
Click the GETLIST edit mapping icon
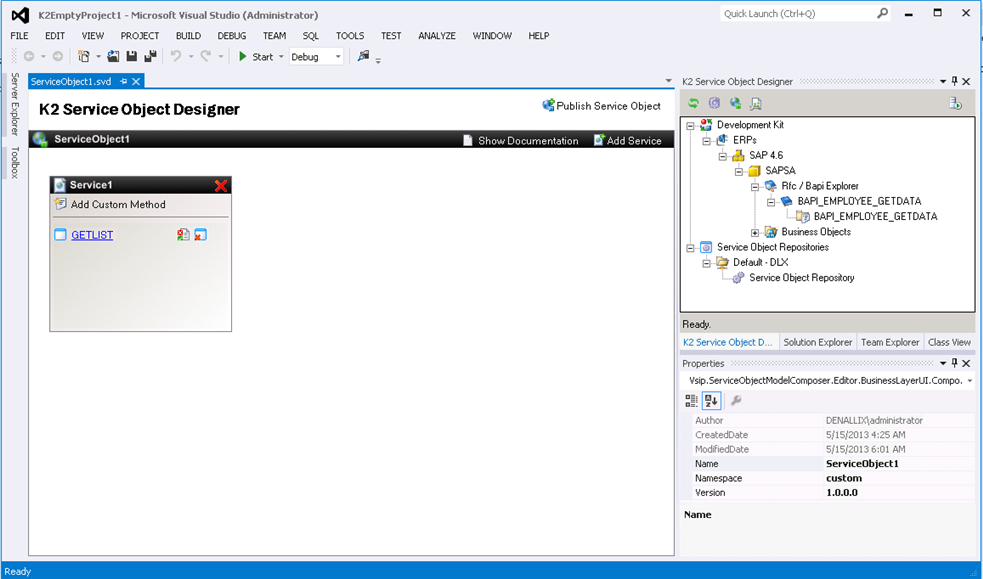pyautogui.click(x=183, y=235)
